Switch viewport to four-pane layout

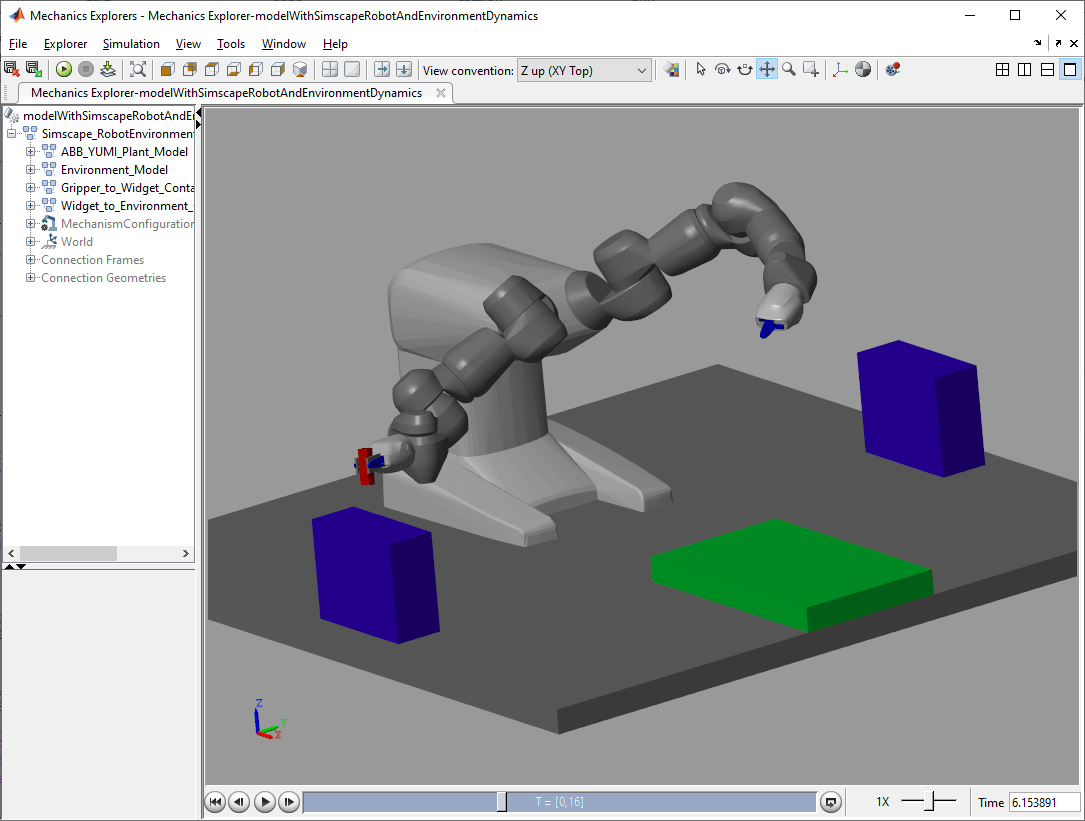point(1002,68)
